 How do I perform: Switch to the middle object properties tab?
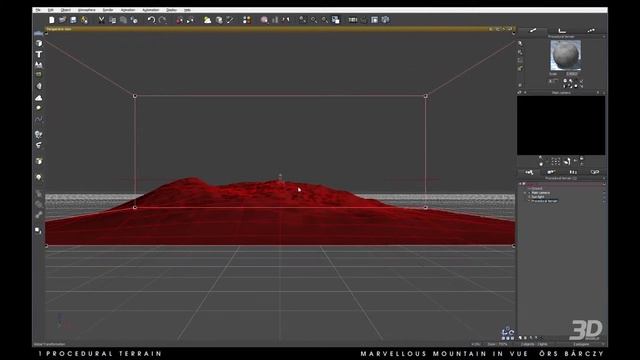click(x=562, y=30)
